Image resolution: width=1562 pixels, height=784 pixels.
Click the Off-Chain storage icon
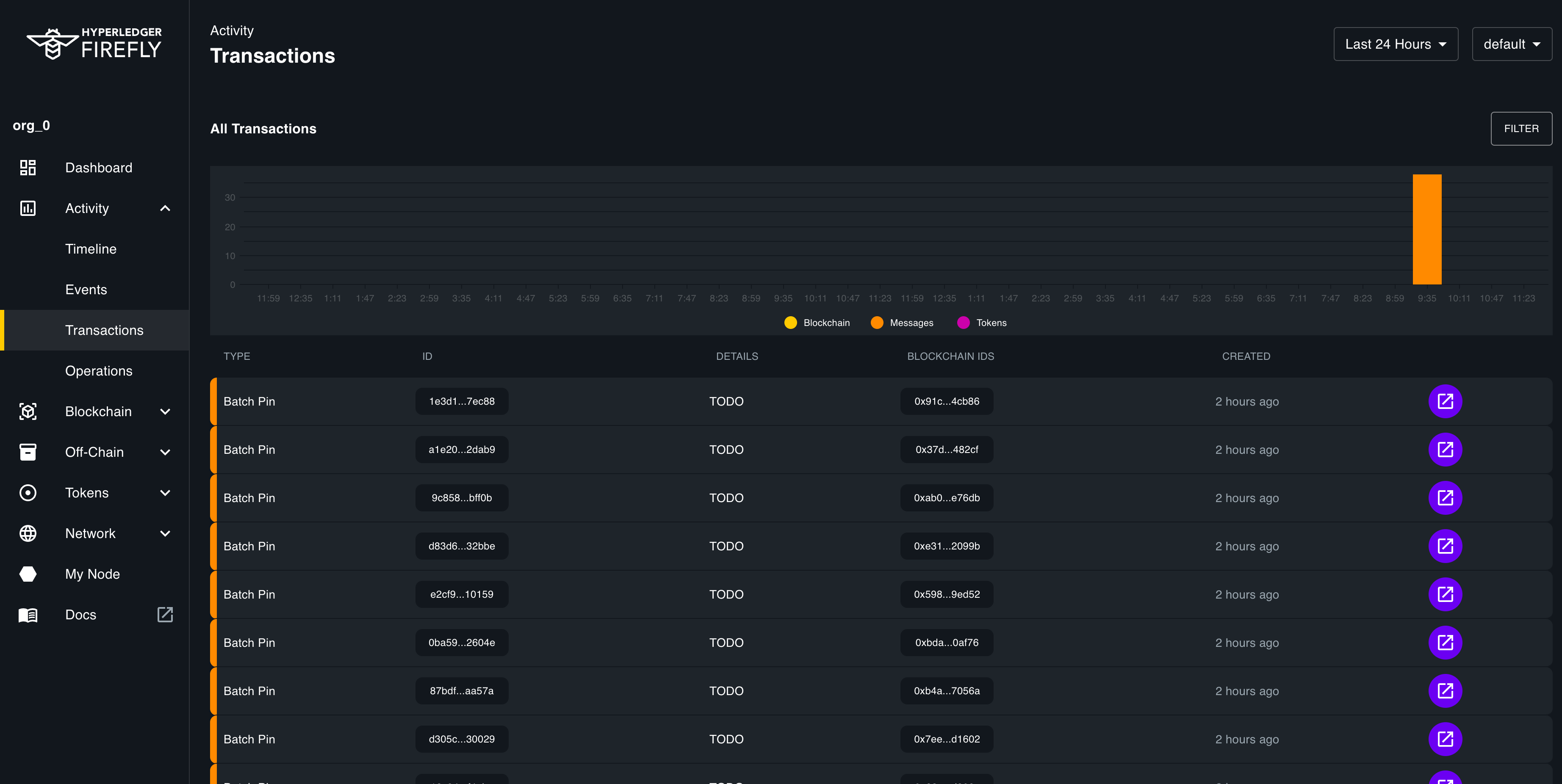coord(27,451)
